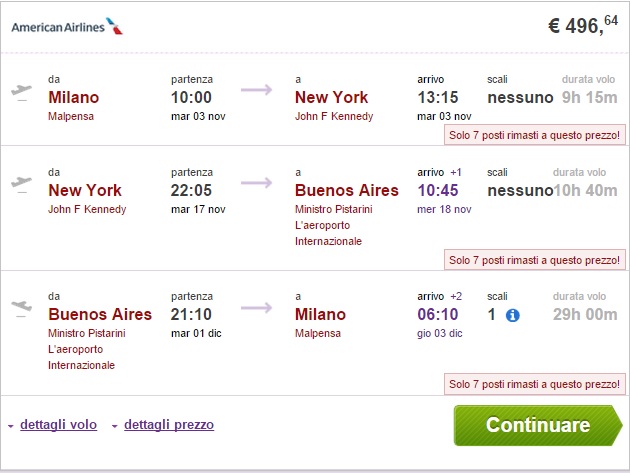Click the arrow from Buenos Aires to Milano
This screenshot has height=473, width=630.
(x=257, y=308)
